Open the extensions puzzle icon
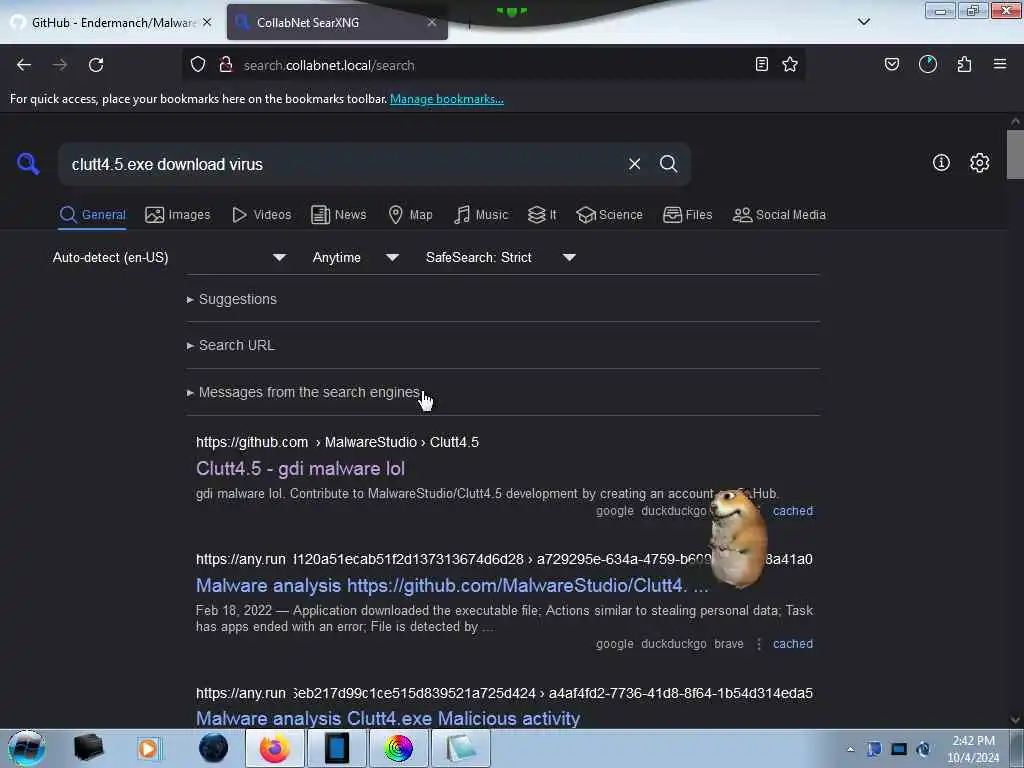The width and height of the screenshot is (1024, 768). pyautogui.click(x=964, y=64)
